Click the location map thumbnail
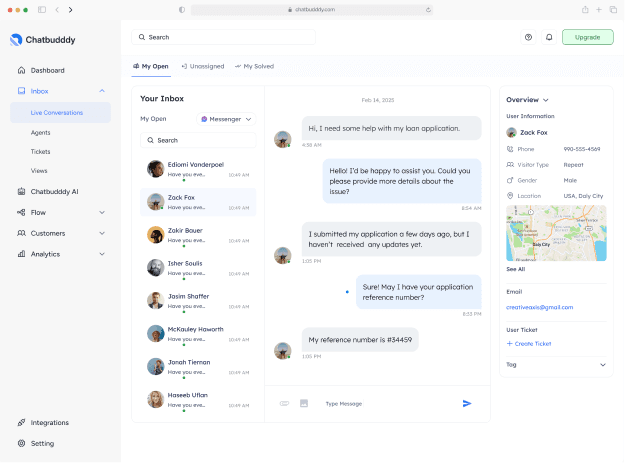 pos(556,233)
